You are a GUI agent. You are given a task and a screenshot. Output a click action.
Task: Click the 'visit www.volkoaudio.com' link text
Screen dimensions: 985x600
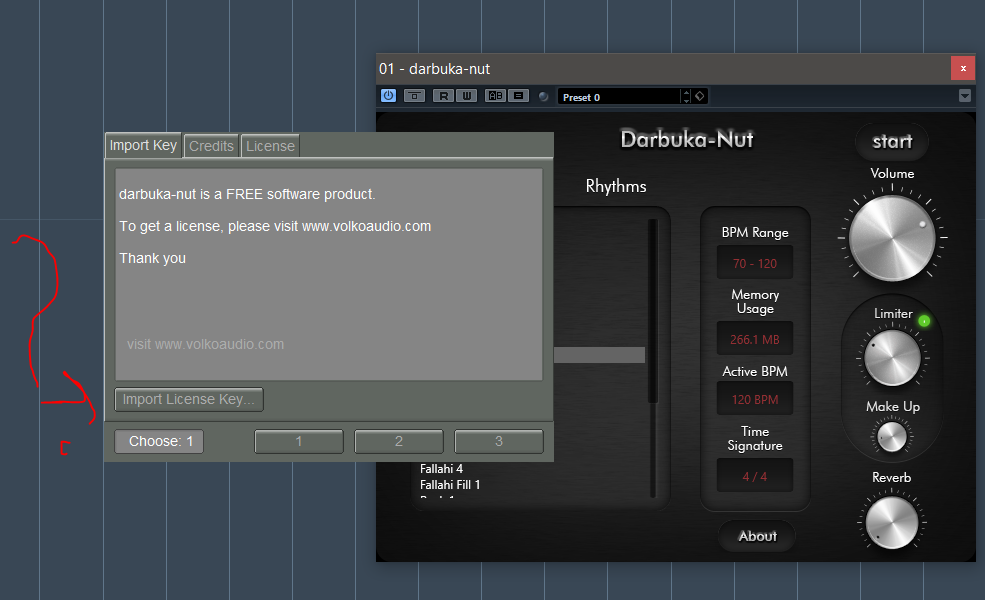pos(205,344)
